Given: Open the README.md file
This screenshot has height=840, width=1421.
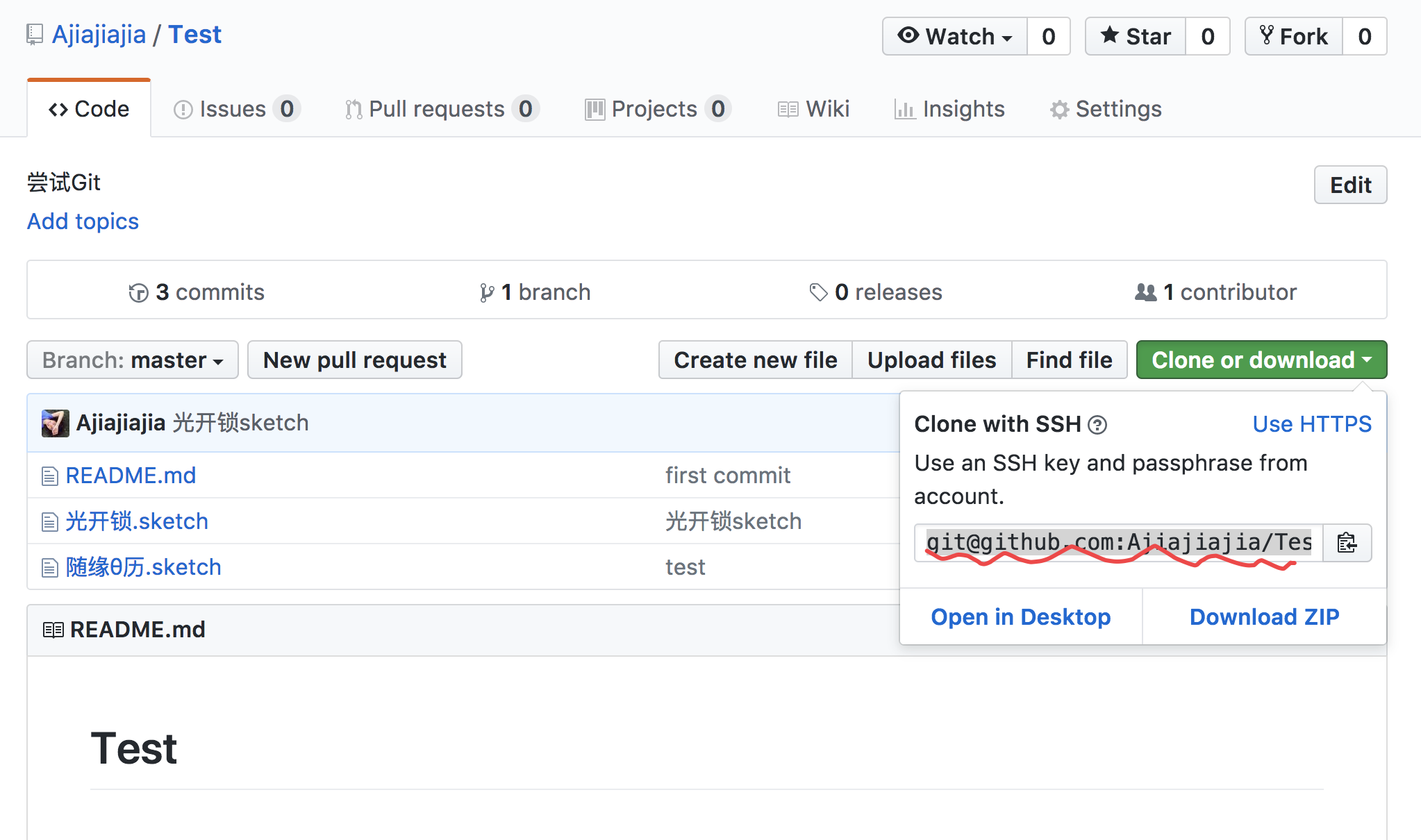Looking at the screenshot, I should click(131, 476).
